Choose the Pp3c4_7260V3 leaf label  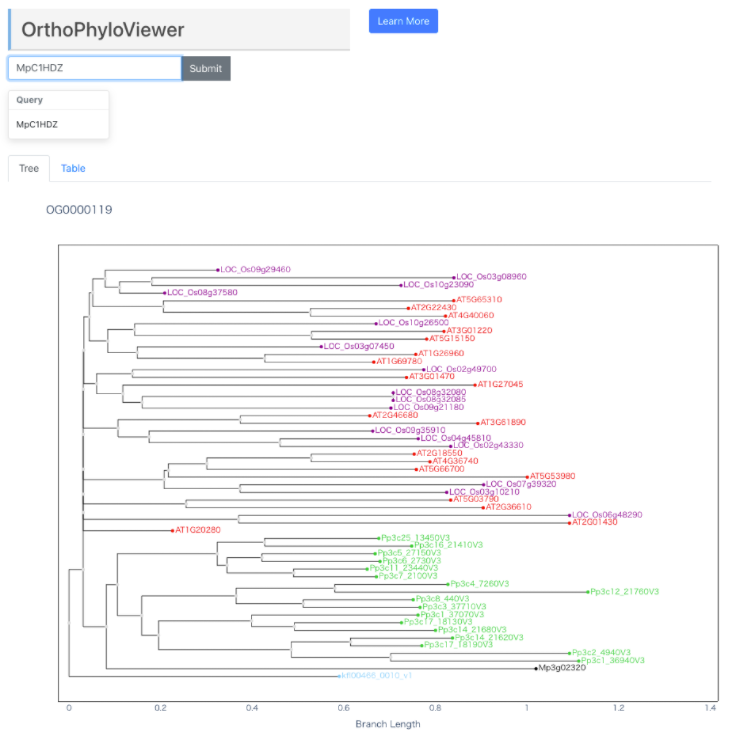(480, 584)
